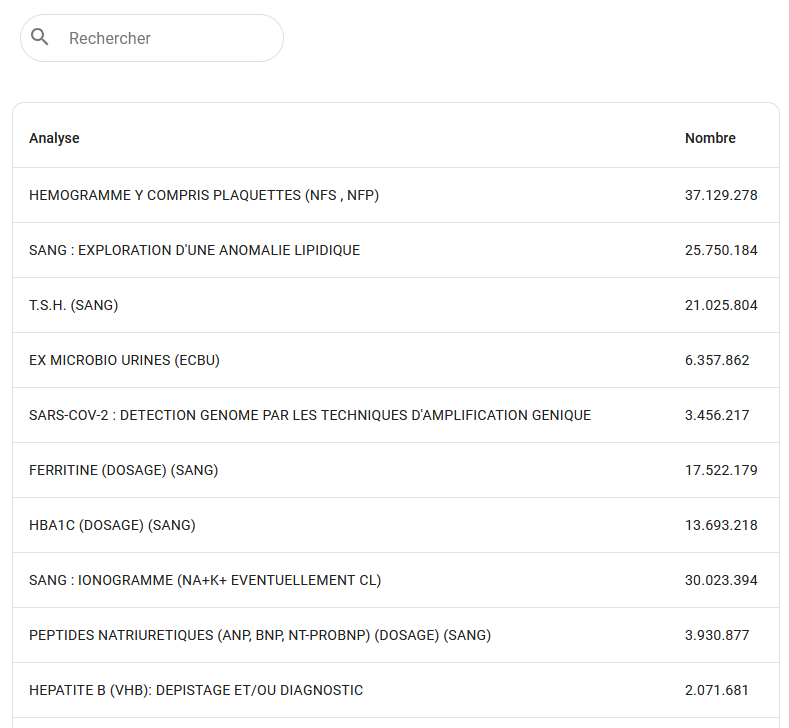
Task: Select the 21.025.804 count cell
Action: pos(721,305)
